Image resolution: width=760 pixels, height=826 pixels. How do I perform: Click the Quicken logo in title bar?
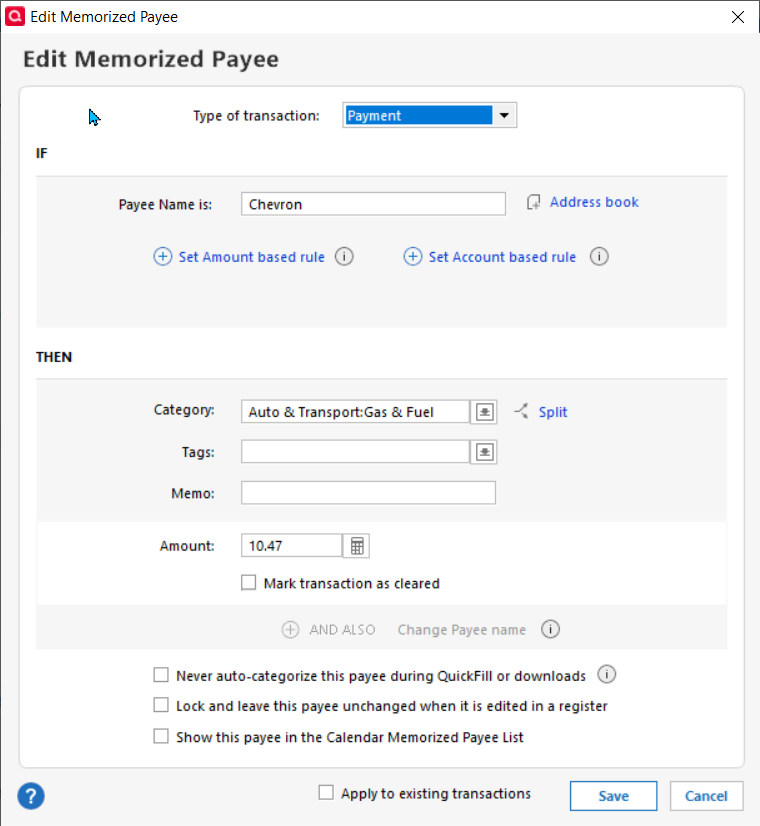point(15,16)
